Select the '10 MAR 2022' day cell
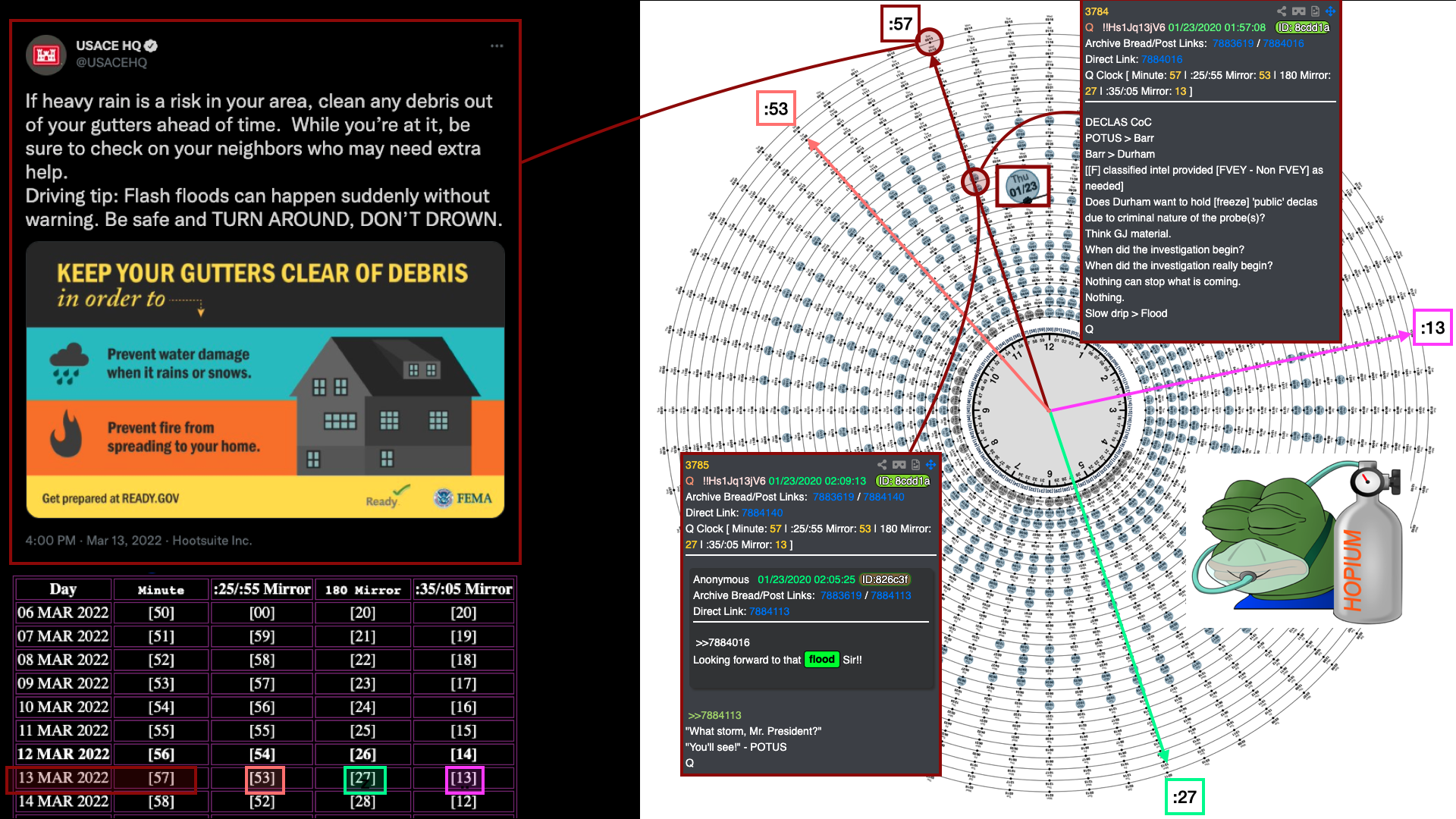Screen dimensions: 1456x819 click(x=63, y=707)
